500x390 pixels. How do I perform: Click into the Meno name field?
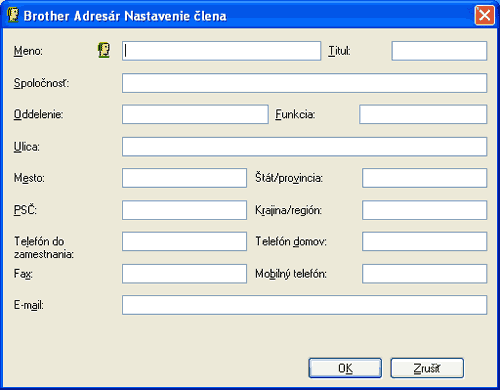pos(221,51)
